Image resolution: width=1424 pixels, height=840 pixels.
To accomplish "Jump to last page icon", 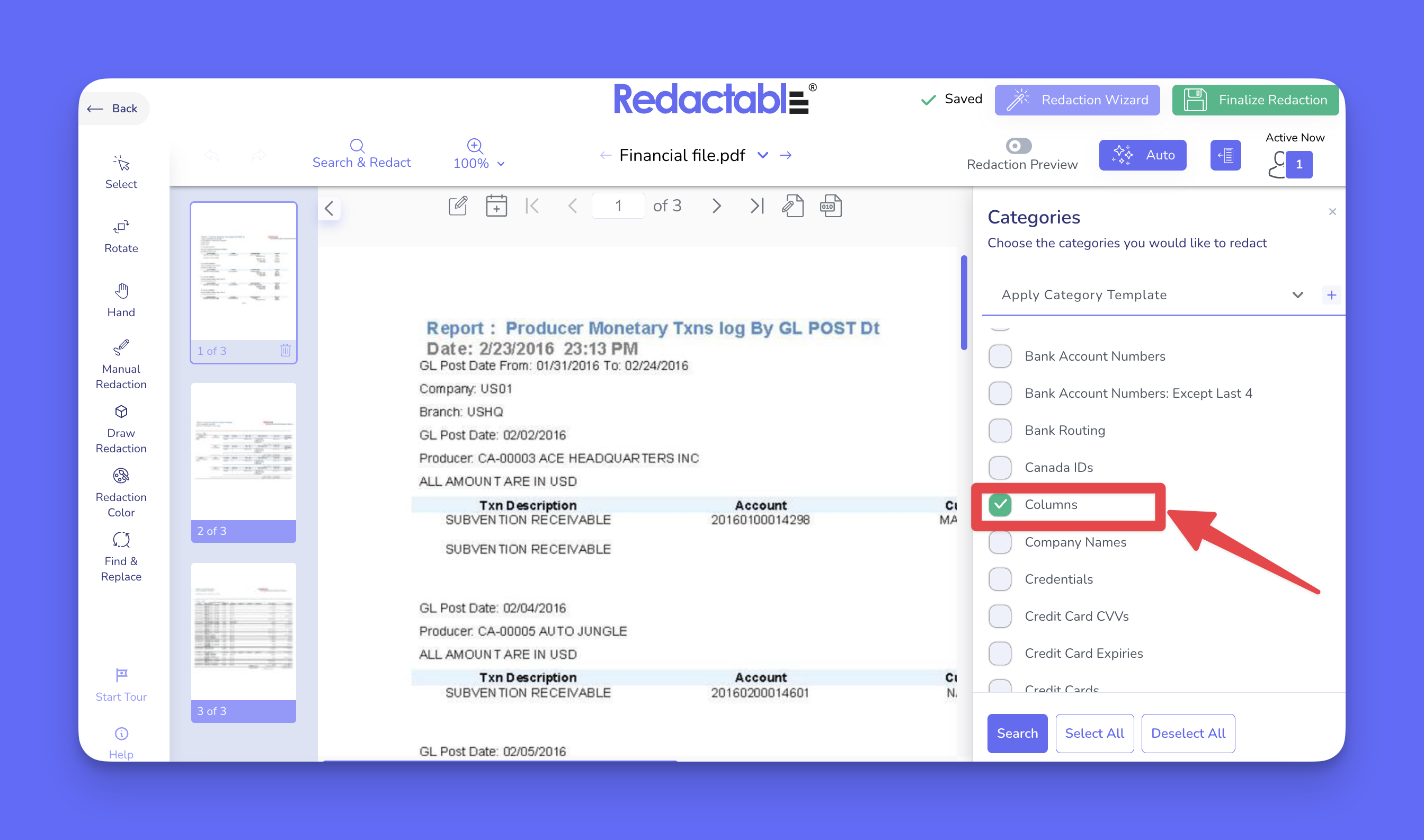I will (756, 205).
